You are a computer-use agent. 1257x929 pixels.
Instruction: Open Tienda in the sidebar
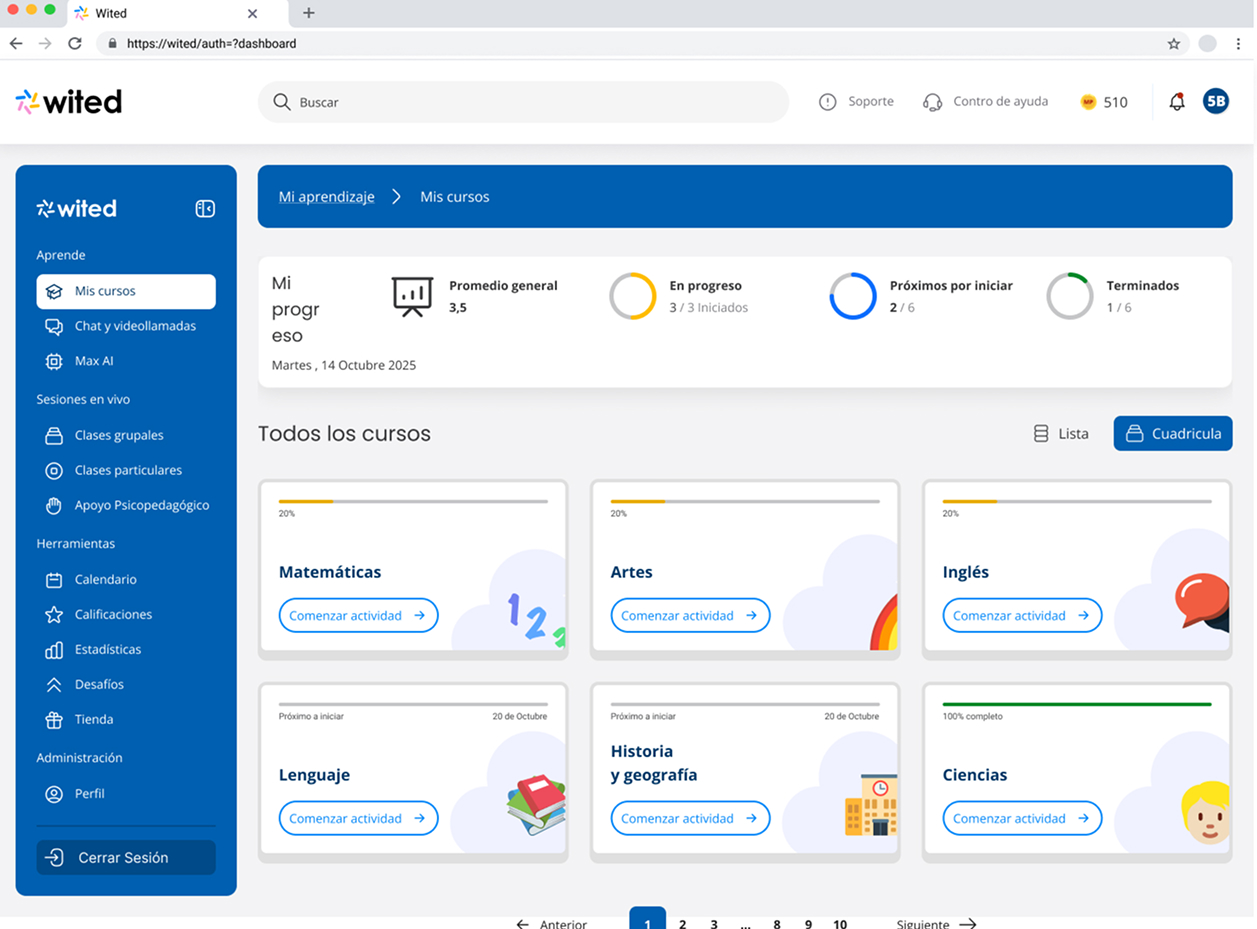[93, 720]
